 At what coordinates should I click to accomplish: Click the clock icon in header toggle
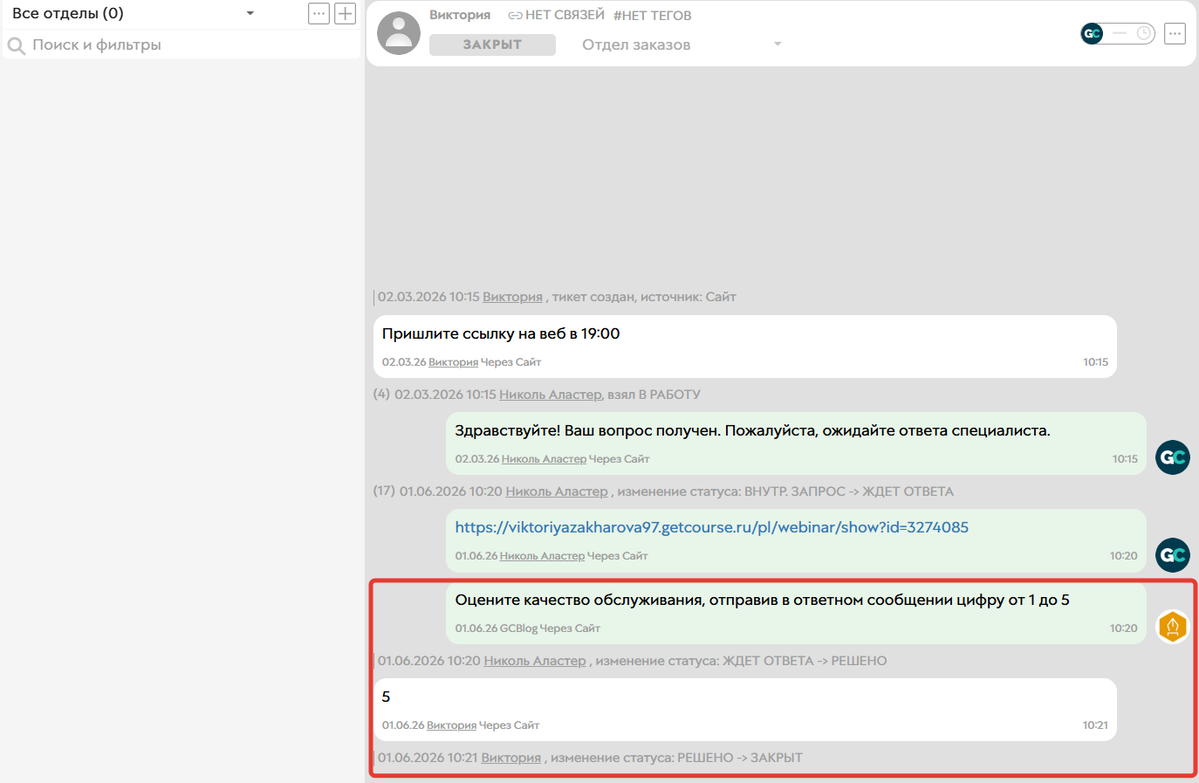pyautogui.click(x=1144, y=34)
